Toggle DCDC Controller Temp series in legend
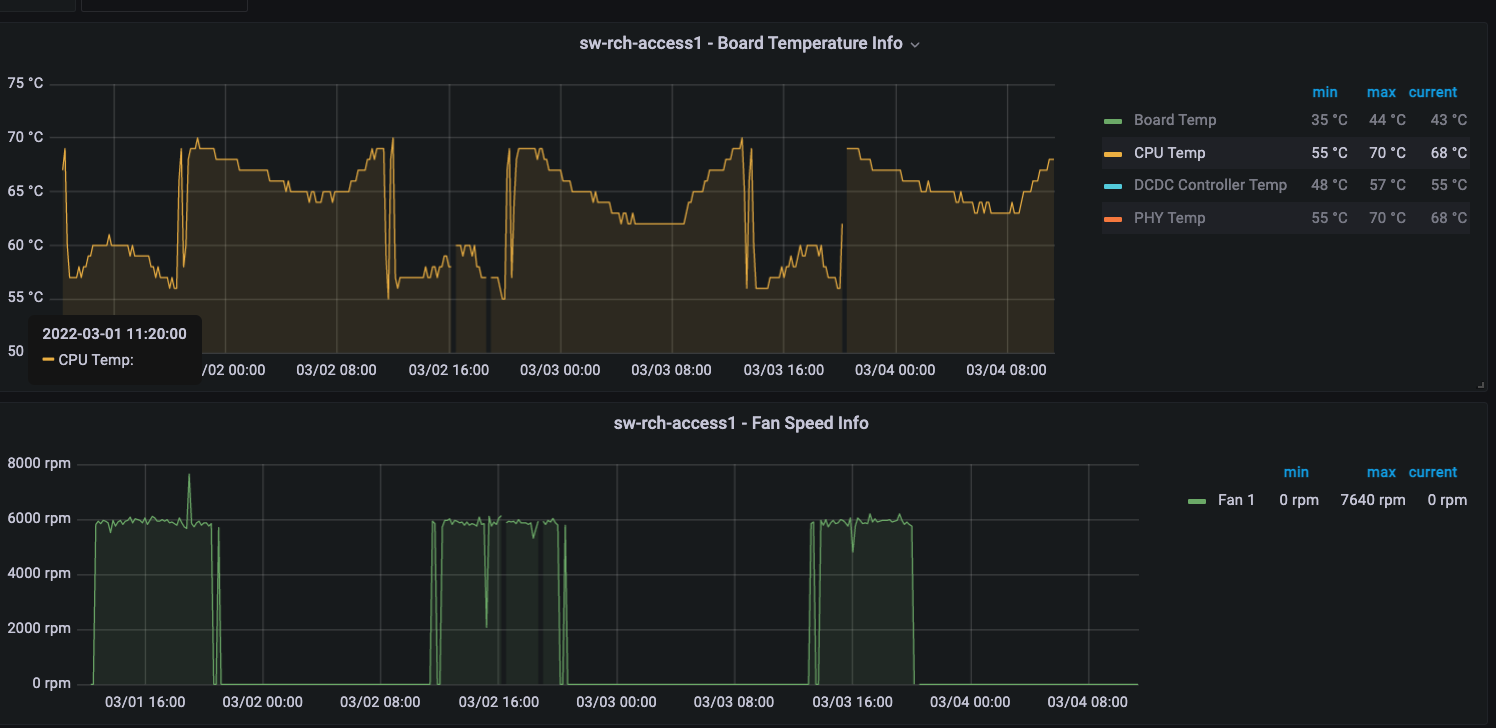 coord(1210,185)
